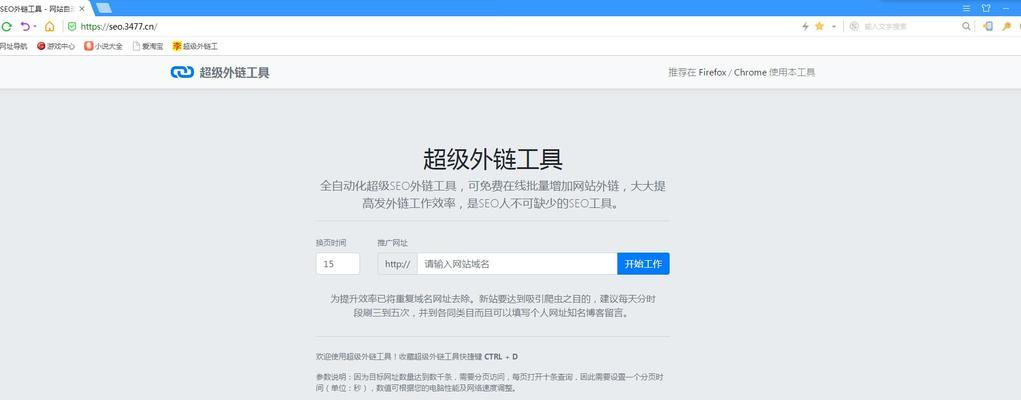Image resolution: width=1021 pixels, height=400 pixels.
Task: Open a new tab with the plus button
Action: 104,8
